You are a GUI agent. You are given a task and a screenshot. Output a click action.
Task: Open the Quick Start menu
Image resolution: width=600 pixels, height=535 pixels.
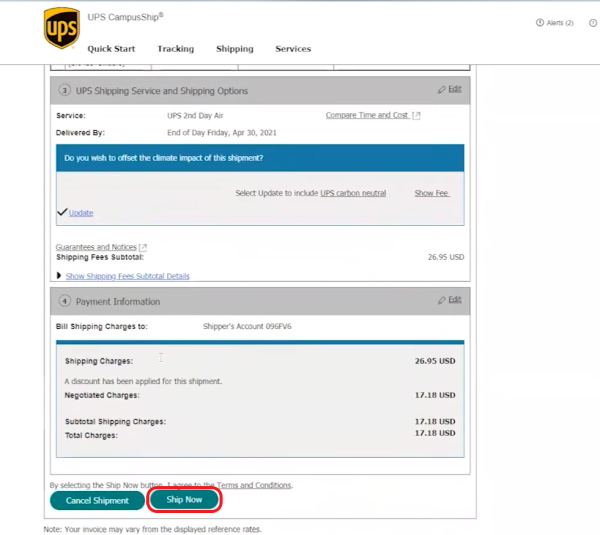[111, 49]
